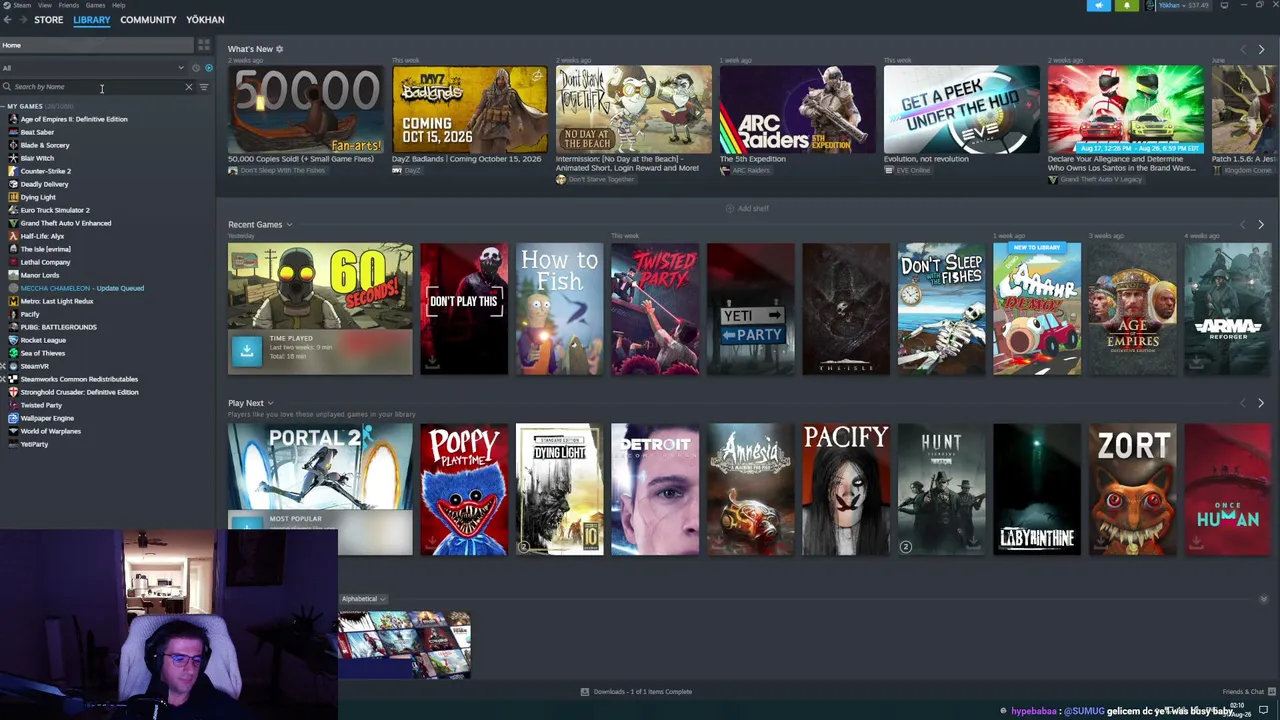Click the Stronghold Crusader list icon
The width and height of the screenshot is (1280, 720).
(x=13, y=392)
